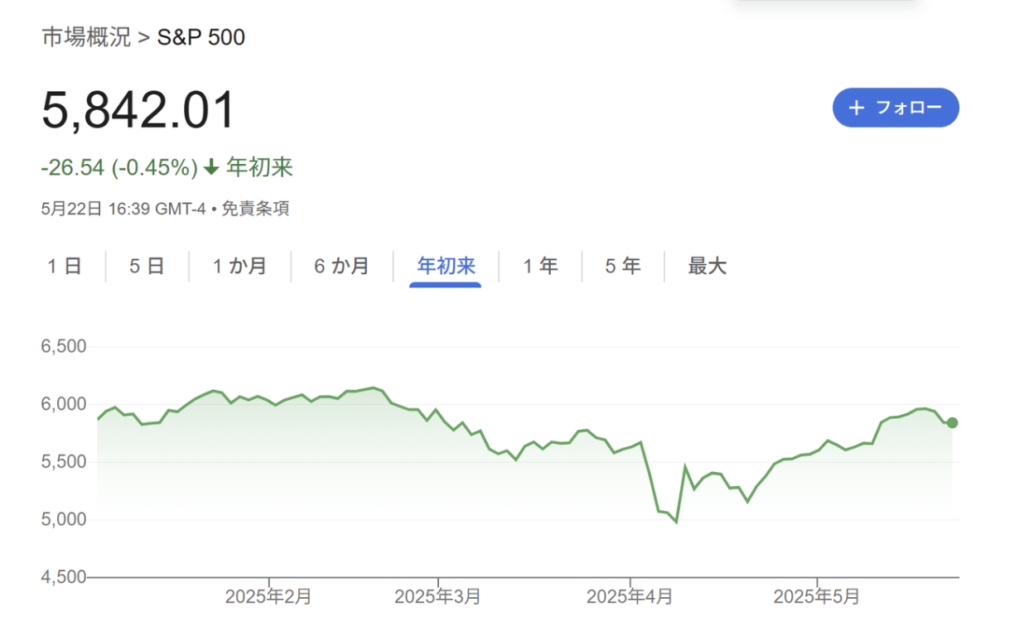Switch to the 最大 range tab
The height and width of the screenshot is (626, 1024).
point(707,266)
